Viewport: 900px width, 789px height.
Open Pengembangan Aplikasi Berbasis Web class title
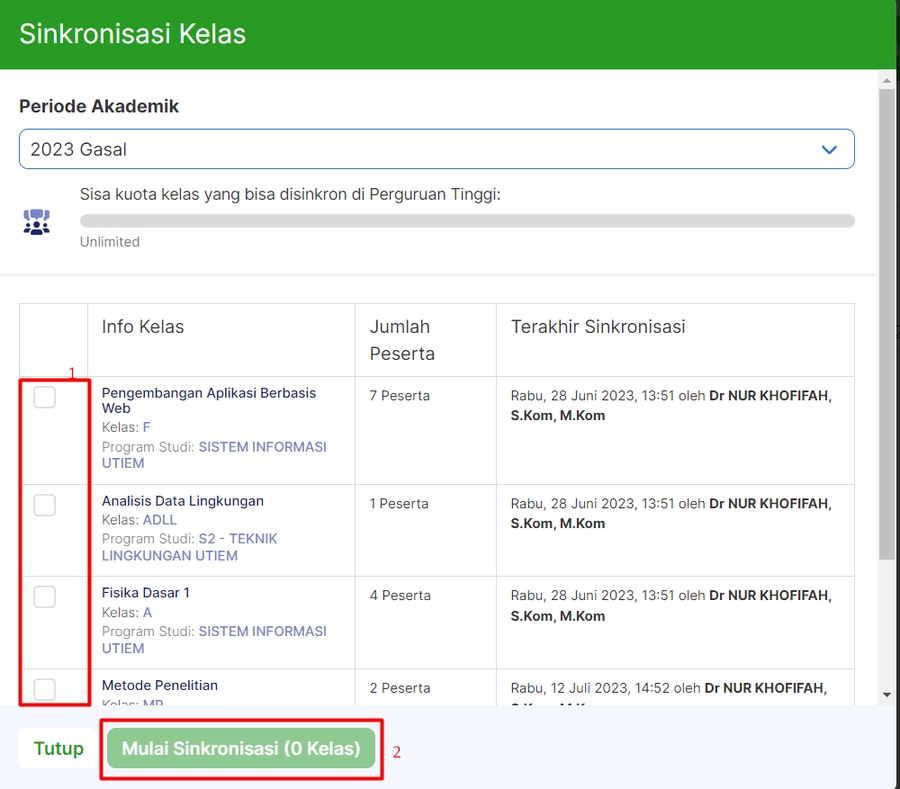pos(208,400)
